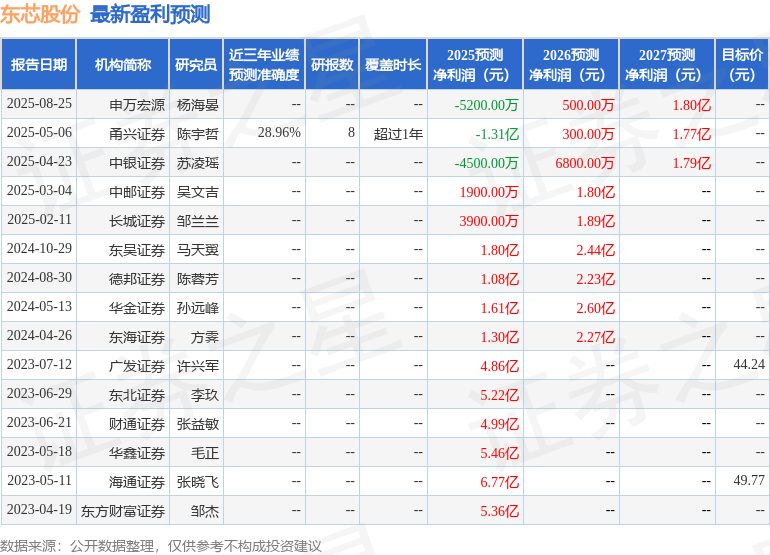Click the 东芯股份 title text
This screenshot has width=770, height=555.
click(39, 14)
